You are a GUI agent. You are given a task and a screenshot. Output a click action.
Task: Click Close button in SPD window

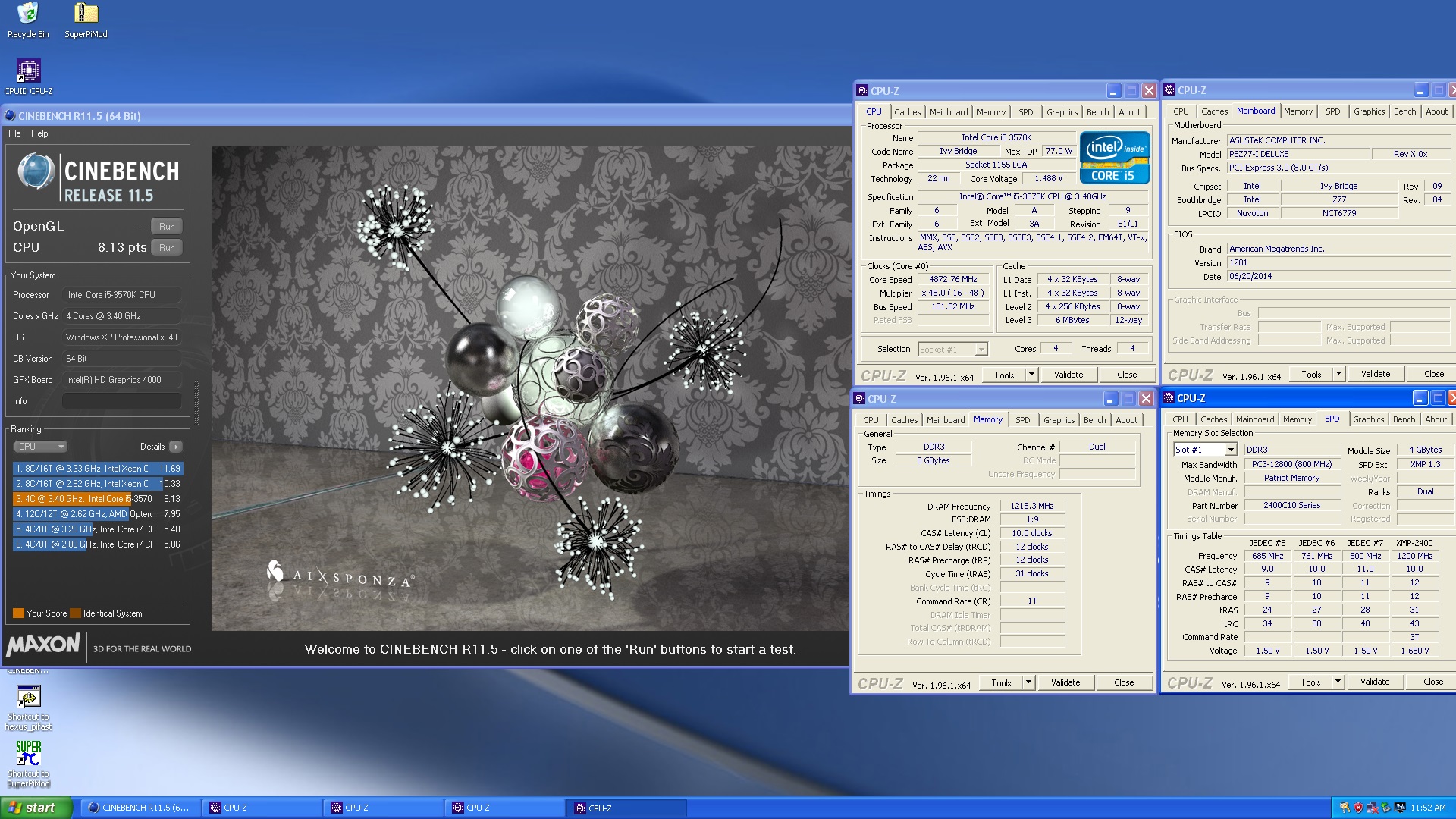click(1432, 682)
